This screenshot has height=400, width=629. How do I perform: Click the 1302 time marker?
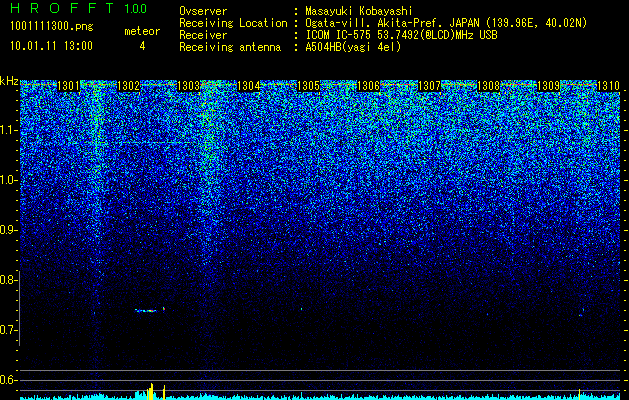pos(128,86)
